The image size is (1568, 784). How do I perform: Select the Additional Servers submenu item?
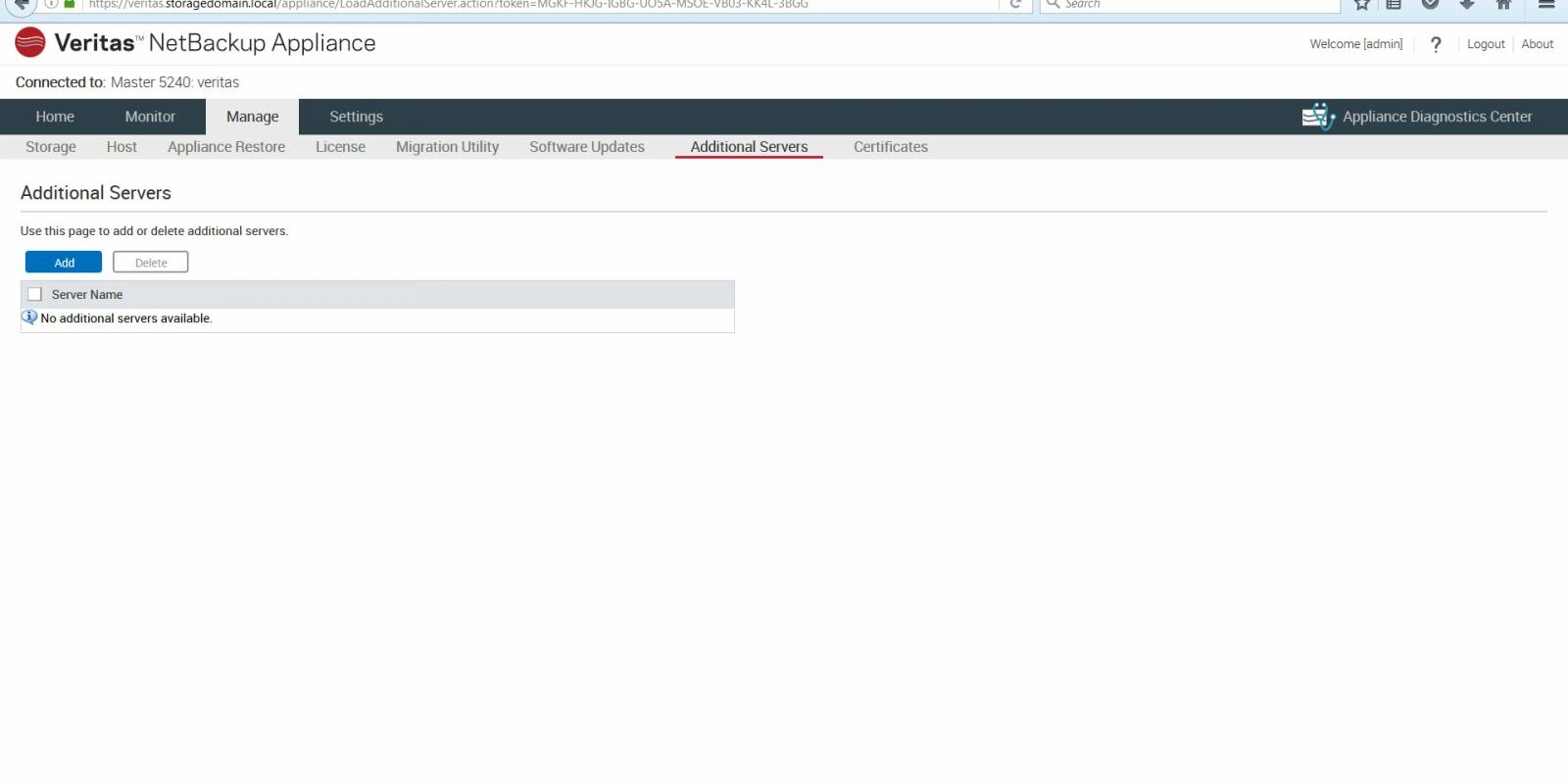coord(749,147)
